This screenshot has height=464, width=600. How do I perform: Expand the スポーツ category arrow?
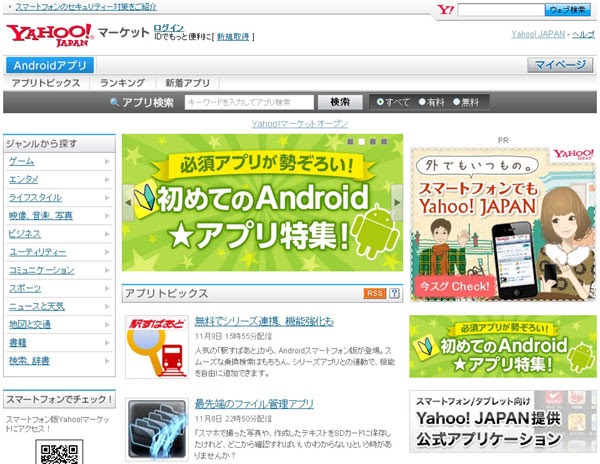pos(107,288)
